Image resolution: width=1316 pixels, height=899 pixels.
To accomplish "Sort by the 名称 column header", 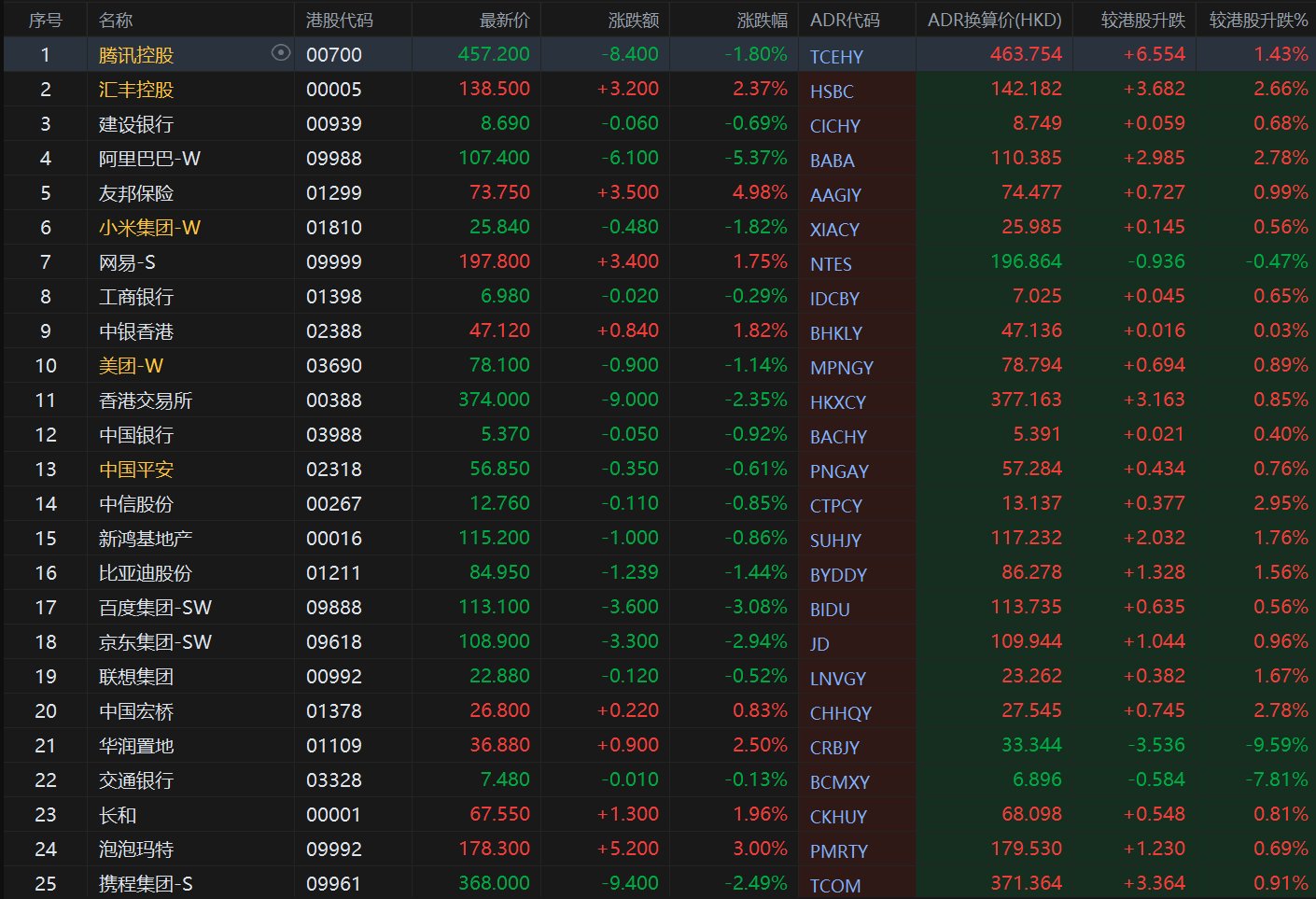I will [116, 20].
